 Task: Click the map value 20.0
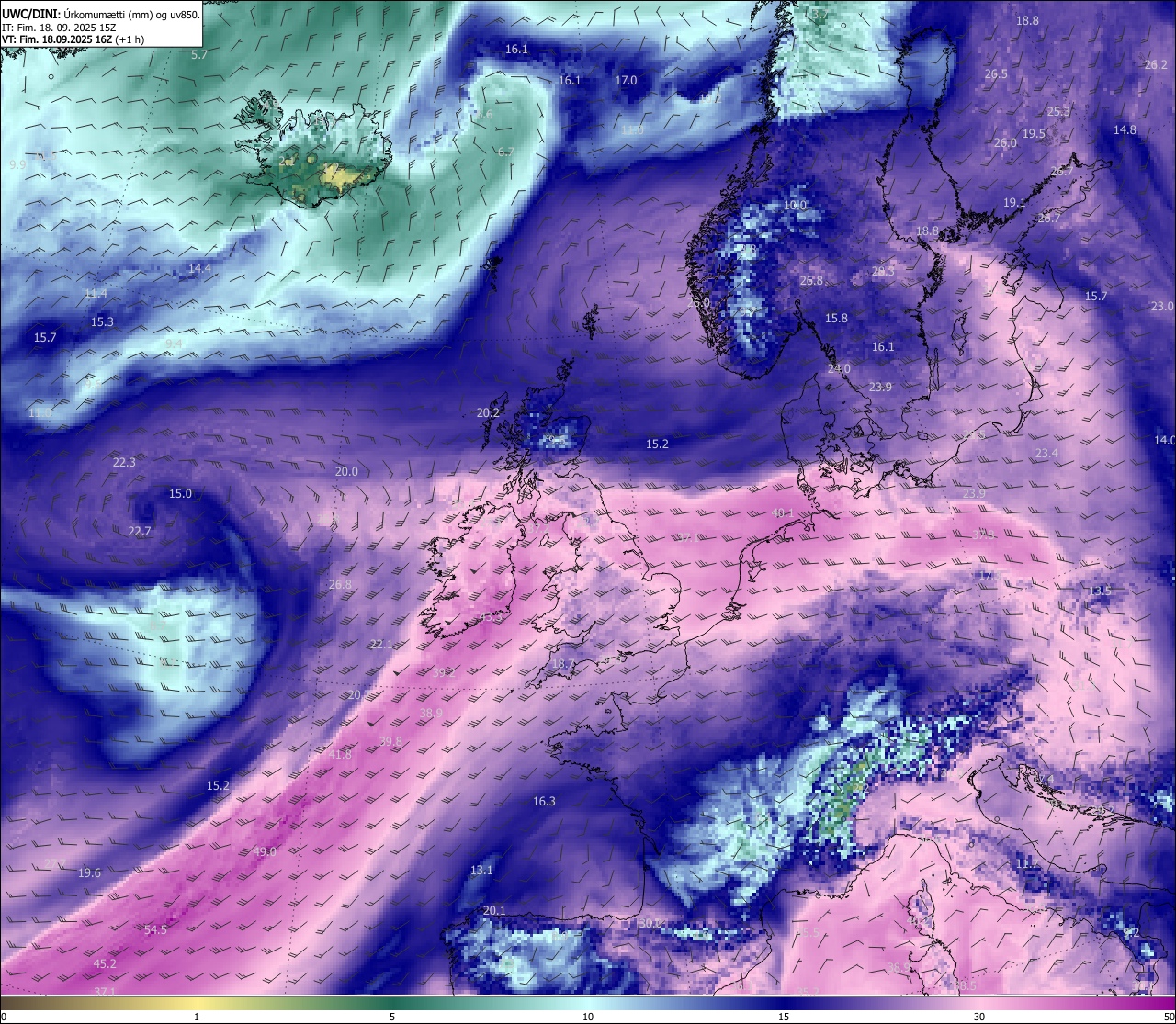click(346, 472)
